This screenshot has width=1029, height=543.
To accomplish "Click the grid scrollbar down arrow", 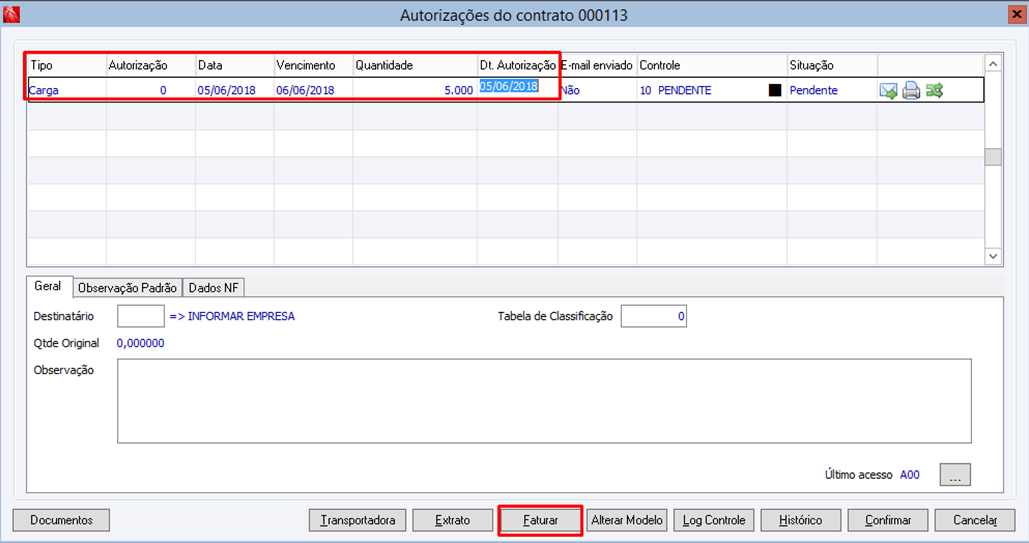I will point(993,256).
